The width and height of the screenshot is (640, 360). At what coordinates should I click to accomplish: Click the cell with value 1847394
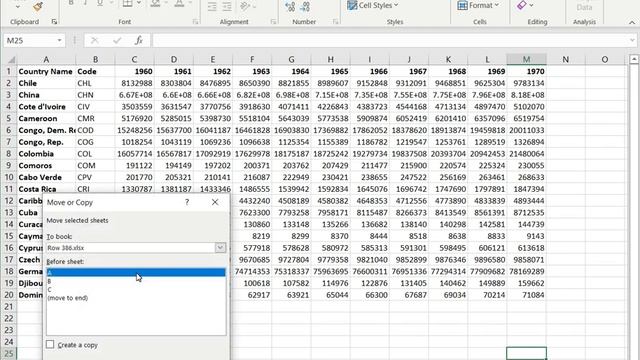[x=527, y=189]
